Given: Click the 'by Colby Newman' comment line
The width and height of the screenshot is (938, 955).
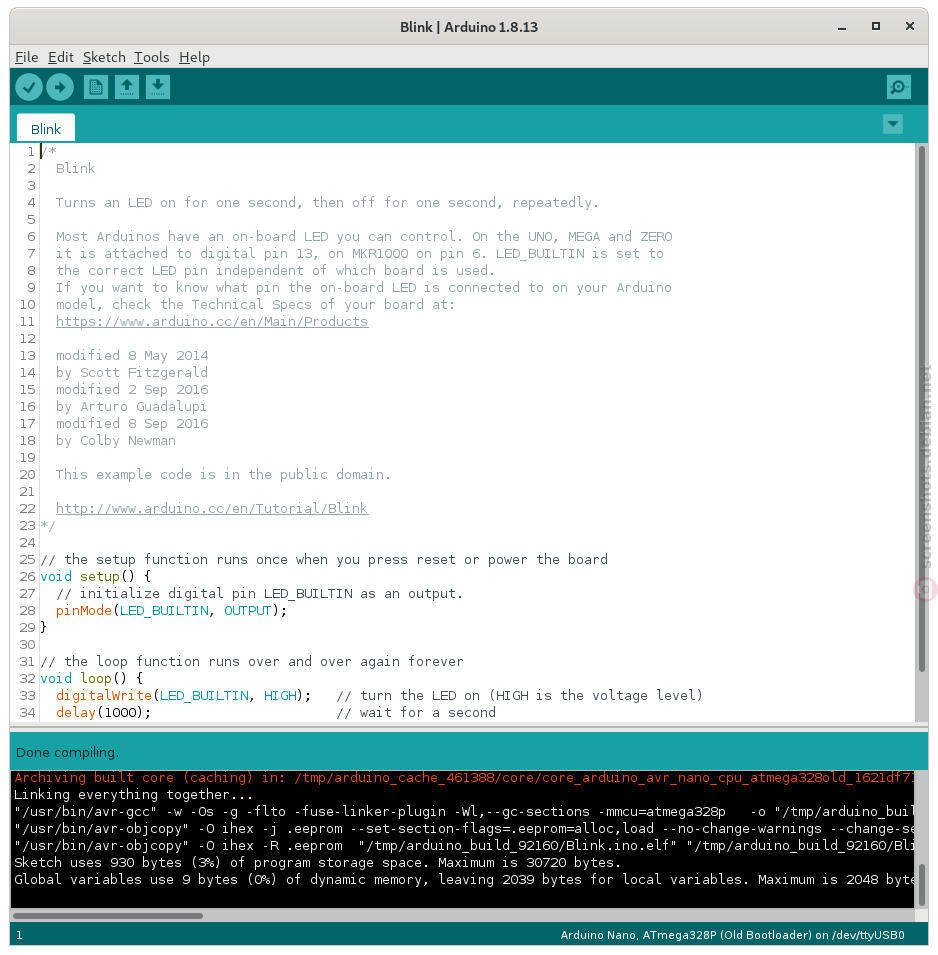Looking at the screenshot, I should [x=116, y=441].
